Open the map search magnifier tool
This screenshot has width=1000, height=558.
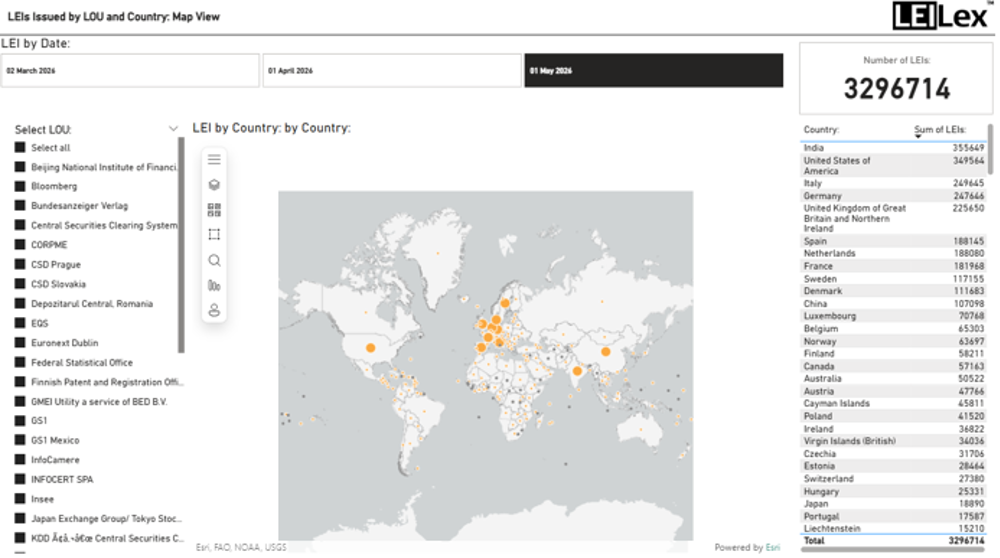coord(214,260)
